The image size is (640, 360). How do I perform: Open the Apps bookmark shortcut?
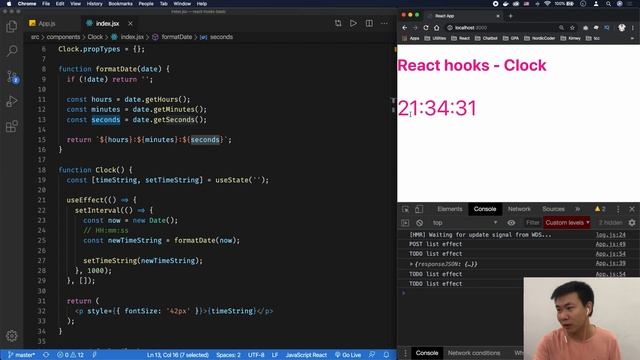click(411, 38)
